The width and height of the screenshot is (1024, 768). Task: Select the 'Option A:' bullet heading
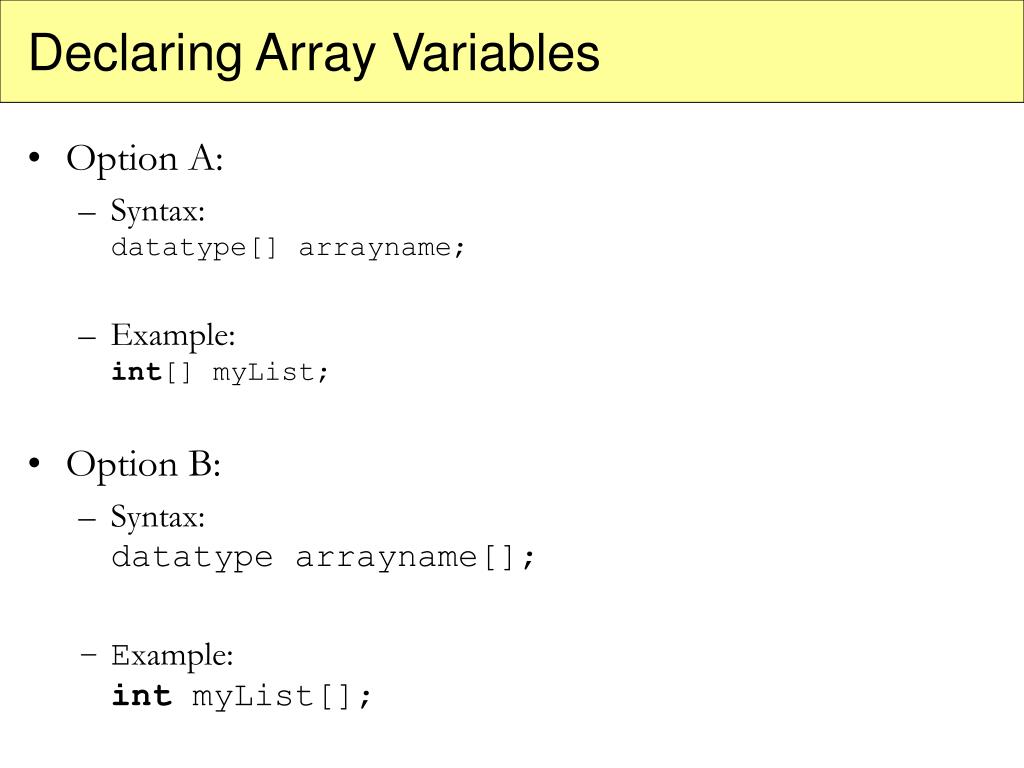(x=144, y=159)
